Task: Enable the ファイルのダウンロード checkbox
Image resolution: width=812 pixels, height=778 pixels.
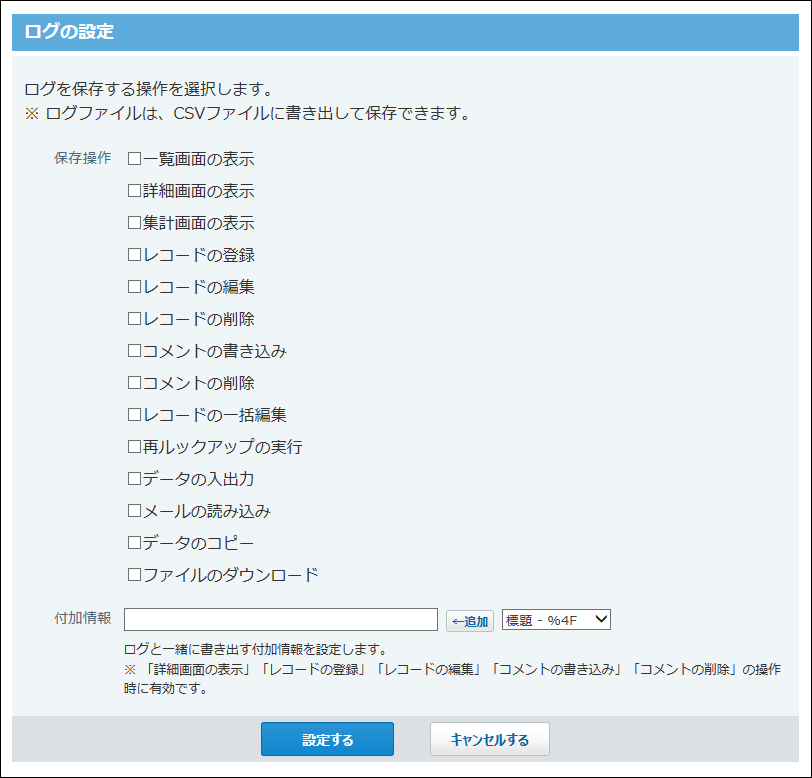Action: pyautogui.click(x=134, y=574)
